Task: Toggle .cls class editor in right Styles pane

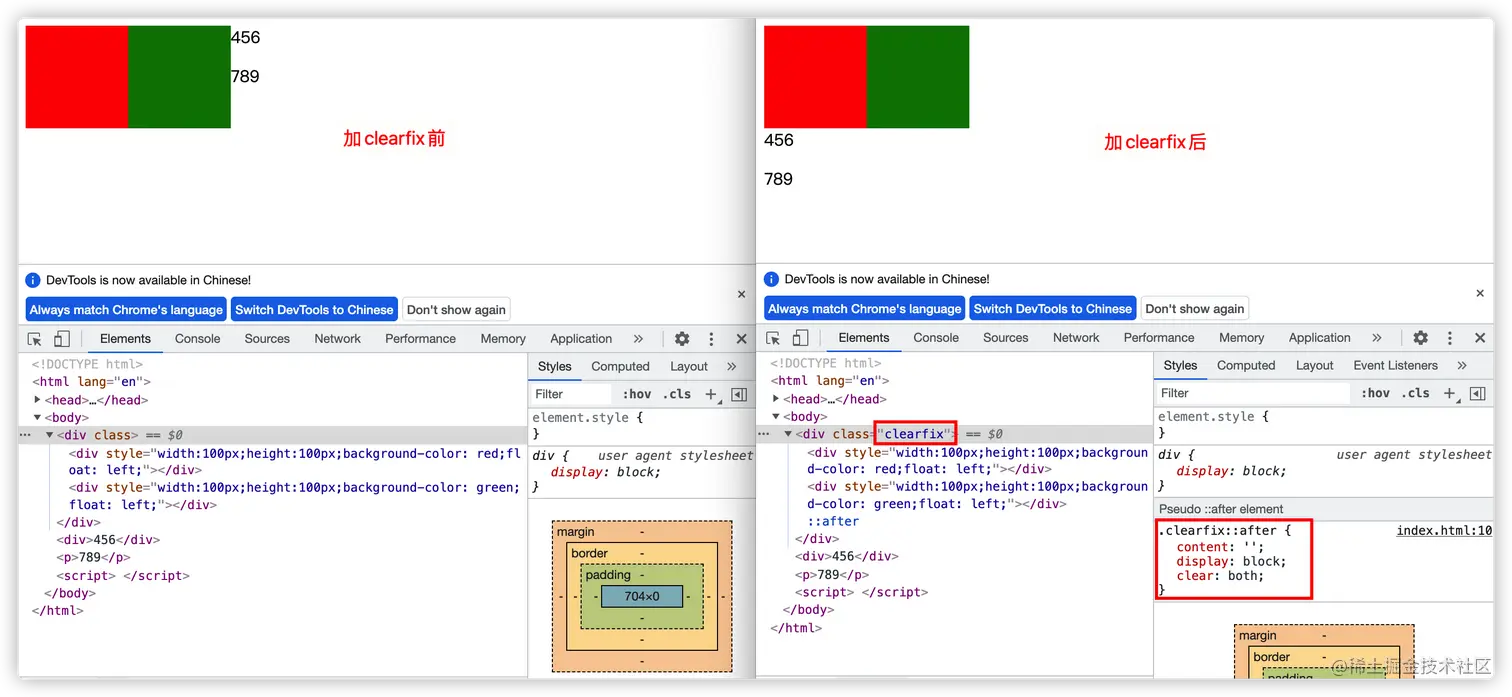Action: tap(1416, 393)
